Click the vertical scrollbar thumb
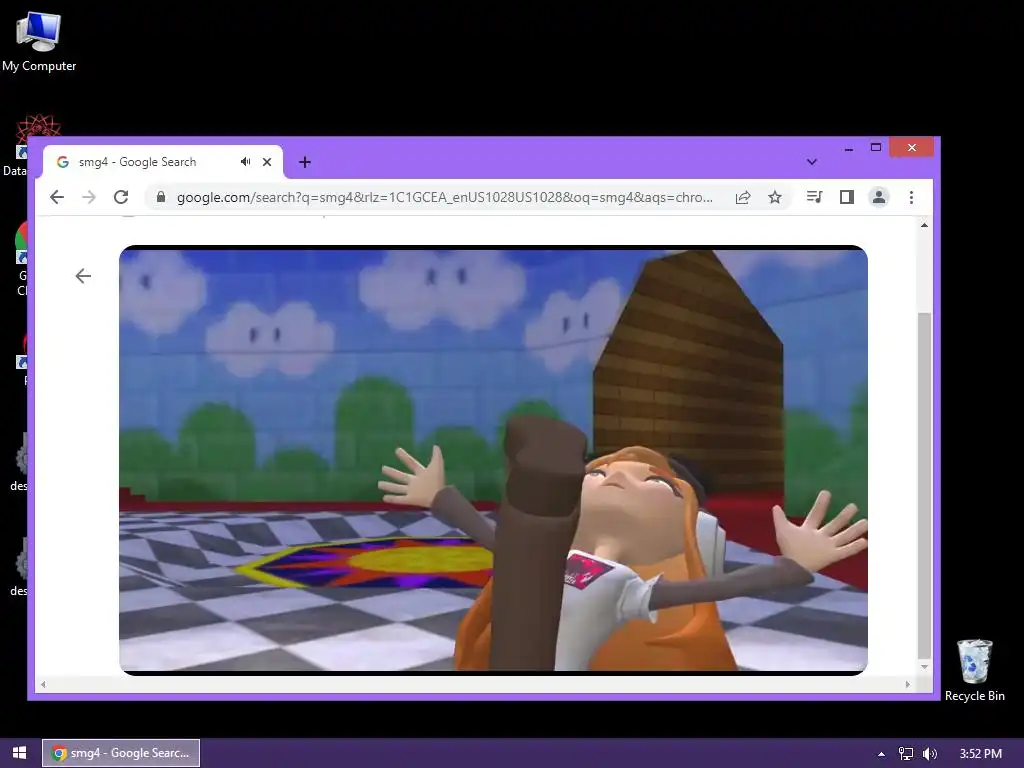 point(924,487)
